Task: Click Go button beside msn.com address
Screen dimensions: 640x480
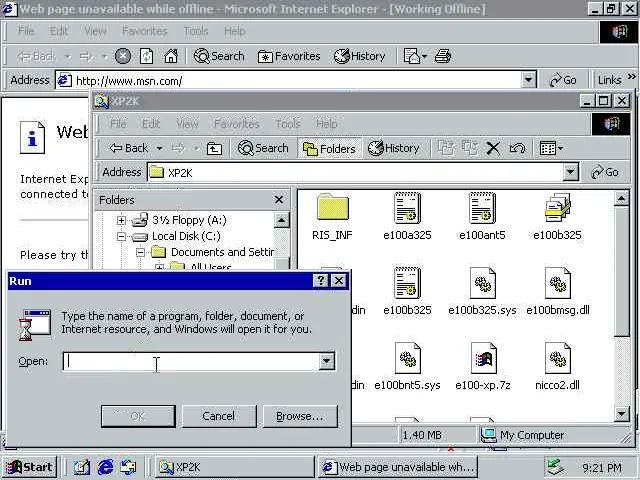Action: (x=563, y=80)
